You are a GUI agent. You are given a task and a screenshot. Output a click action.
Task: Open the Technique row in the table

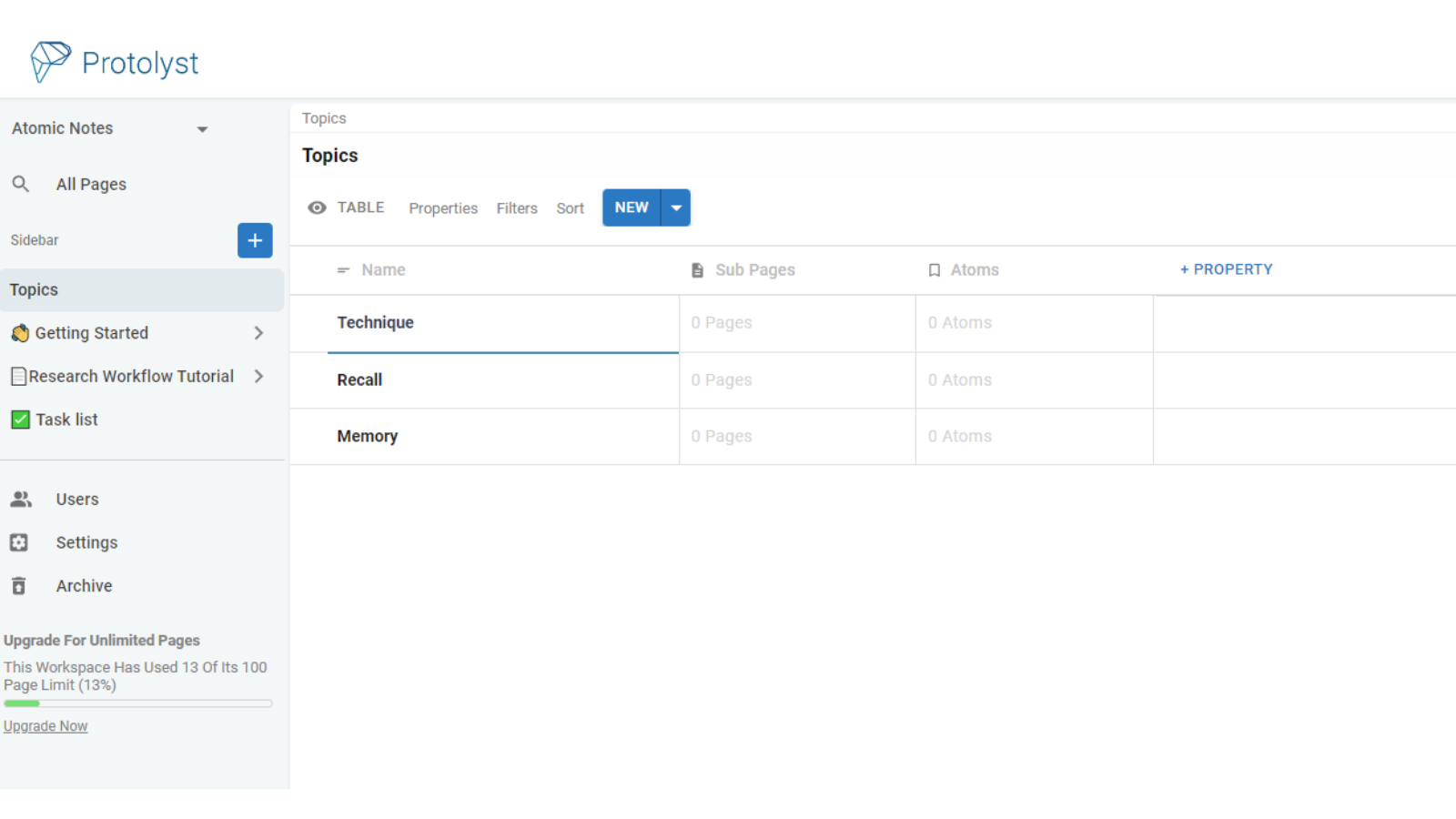pyautogui.click(x=375, y=322)
